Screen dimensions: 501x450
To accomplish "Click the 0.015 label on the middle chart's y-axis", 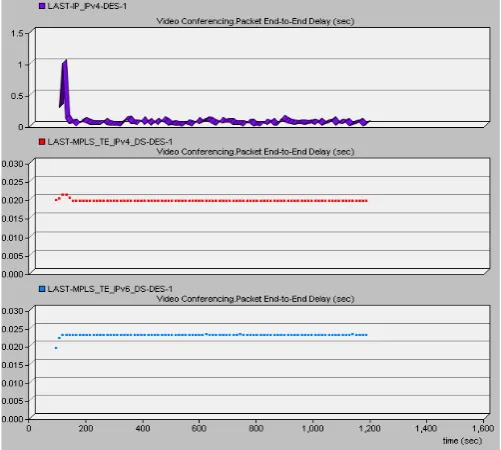I will [x=13, y=219].
